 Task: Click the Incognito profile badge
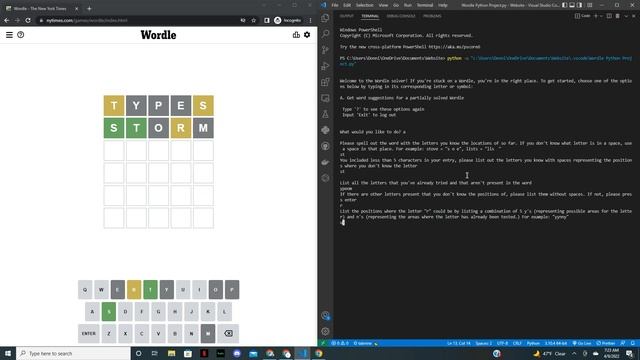point(288,20)
